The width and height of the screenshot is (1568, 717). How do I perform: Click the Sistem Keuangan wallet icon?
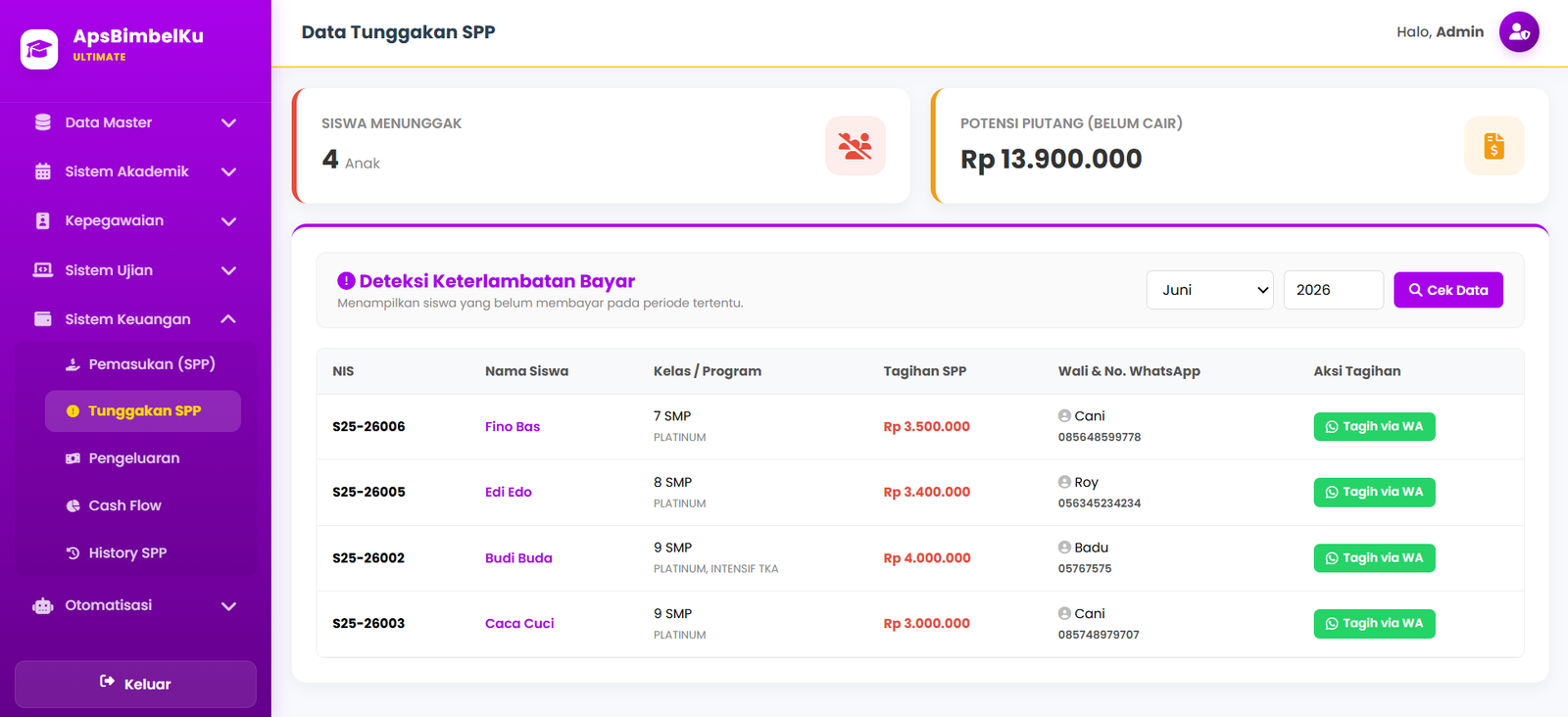click(43, 319)
